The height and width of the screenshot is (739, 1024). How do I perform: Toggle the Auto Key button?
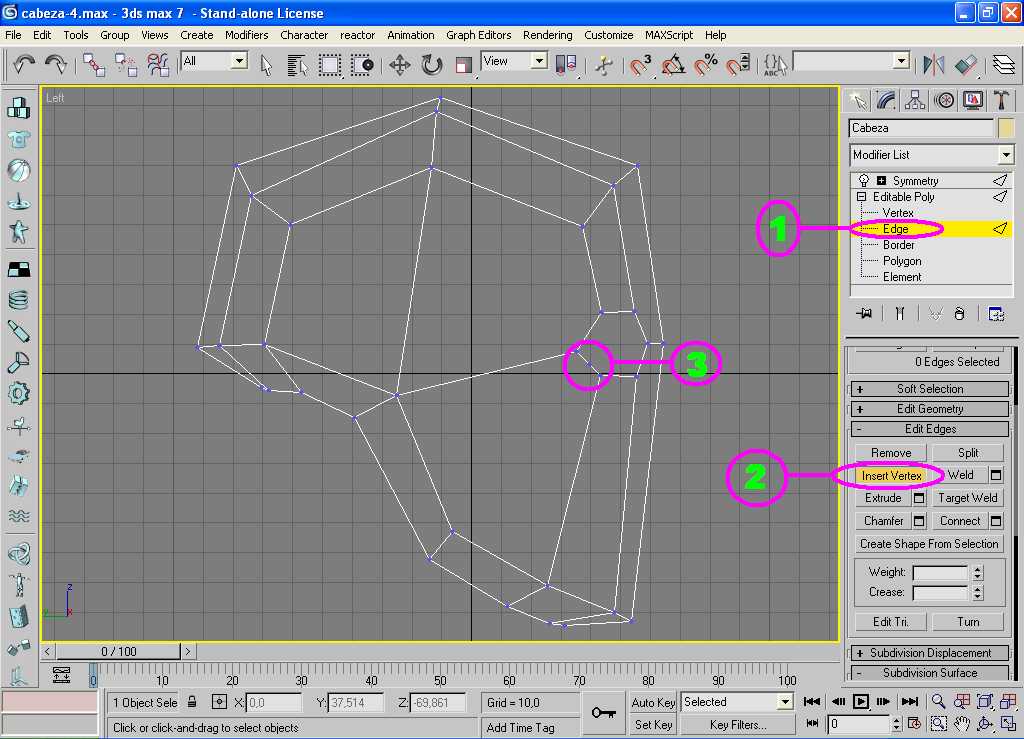point(652,702)
